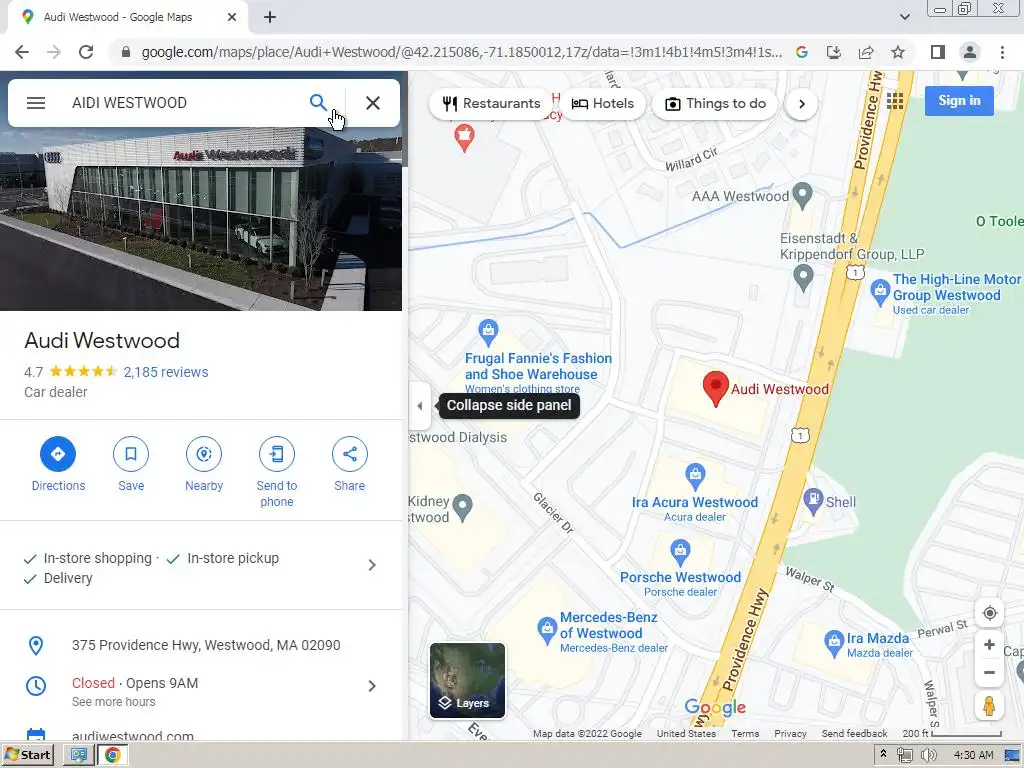Click the Directions icon
Screen dimensions: 1024x768
(x=58, y=454)
